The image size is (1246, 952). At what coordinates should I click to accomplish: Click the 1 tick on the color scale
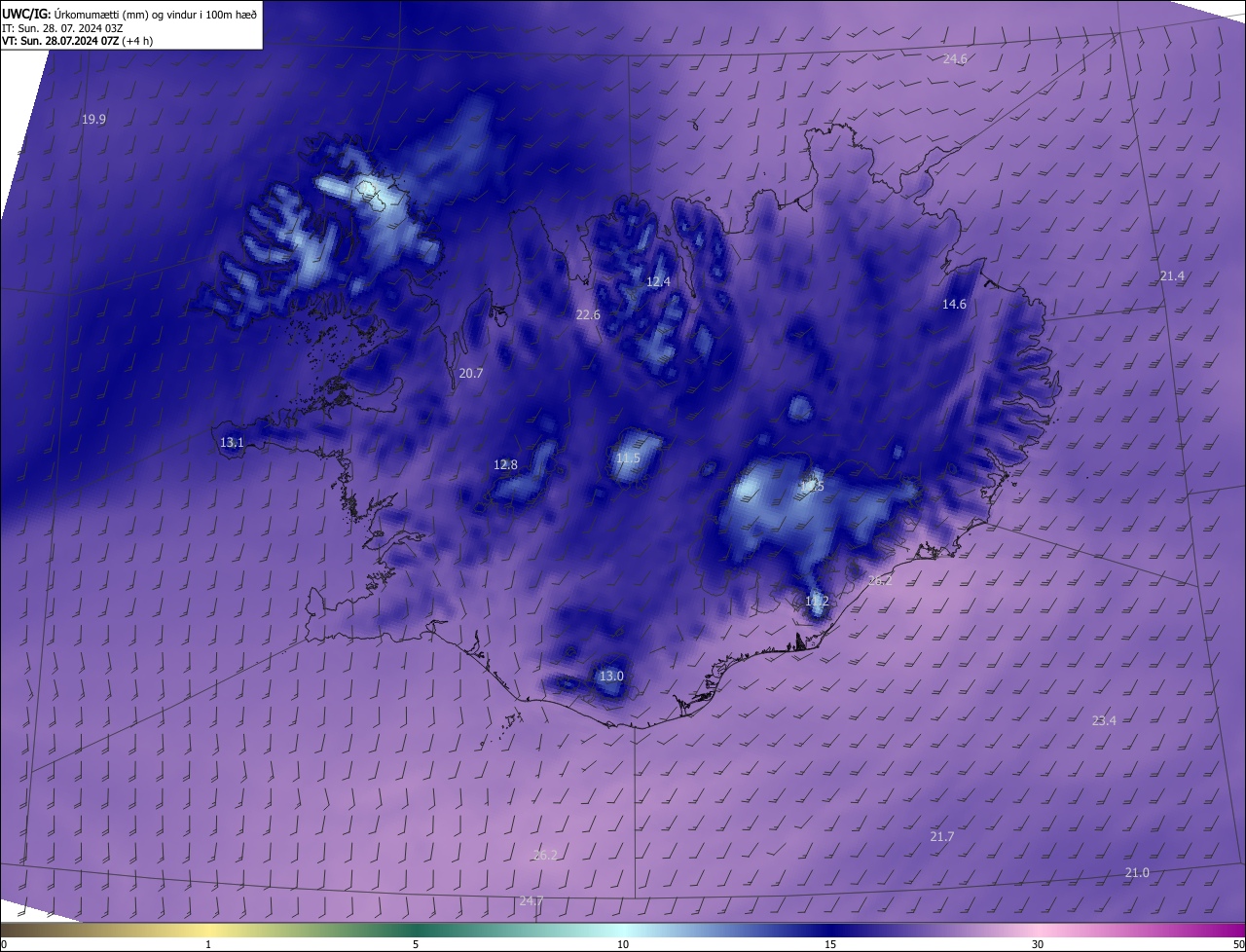pyautogui.click(x=208, y=944)
